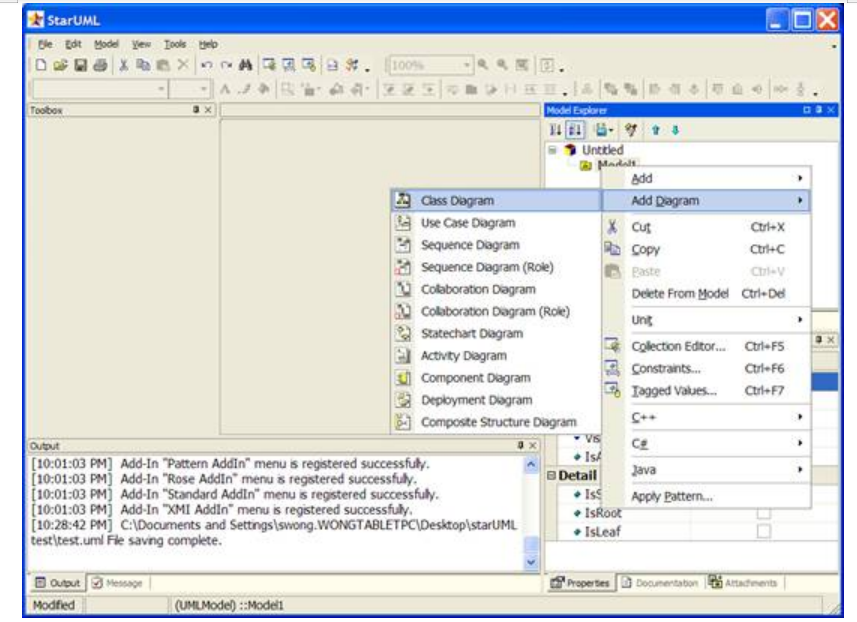857x622 pixels.
Task: Choose Collaboration Diagram entry
Action: [x=496, y=289]
